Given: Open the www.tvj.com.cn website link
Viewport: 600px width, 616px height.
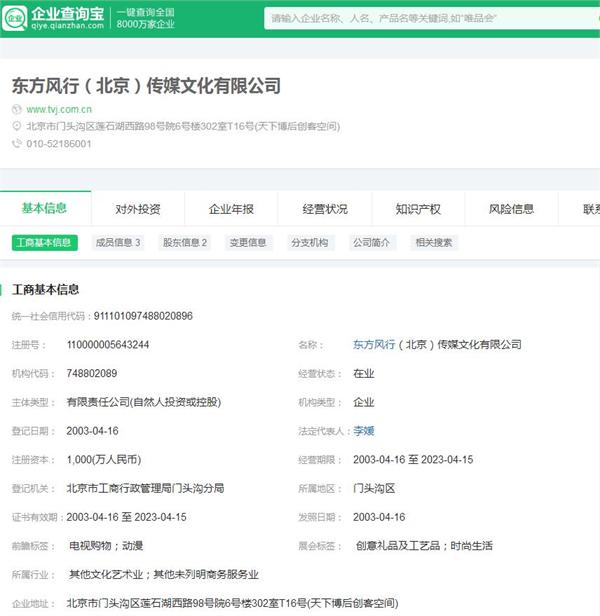Looking at the screenshot, I should click(x=59, y=110).
